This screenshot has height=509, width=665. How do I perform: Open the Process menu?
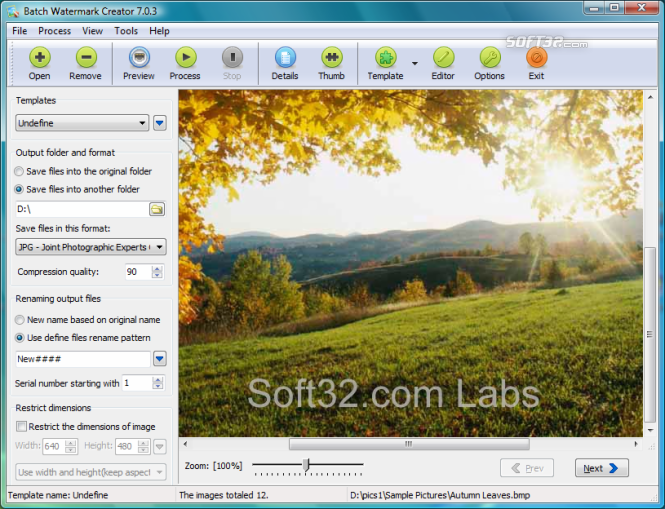[x=54, y=31]
